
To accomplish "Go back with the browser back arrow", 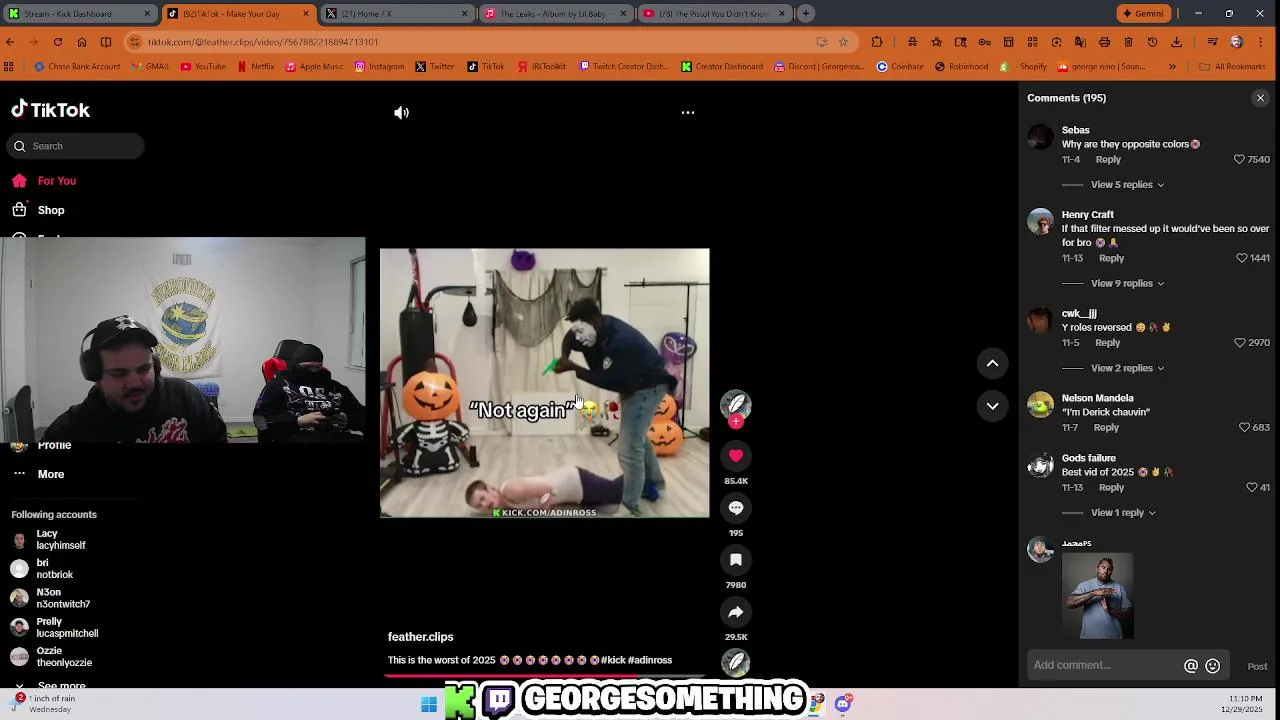I will coord(10,42).
